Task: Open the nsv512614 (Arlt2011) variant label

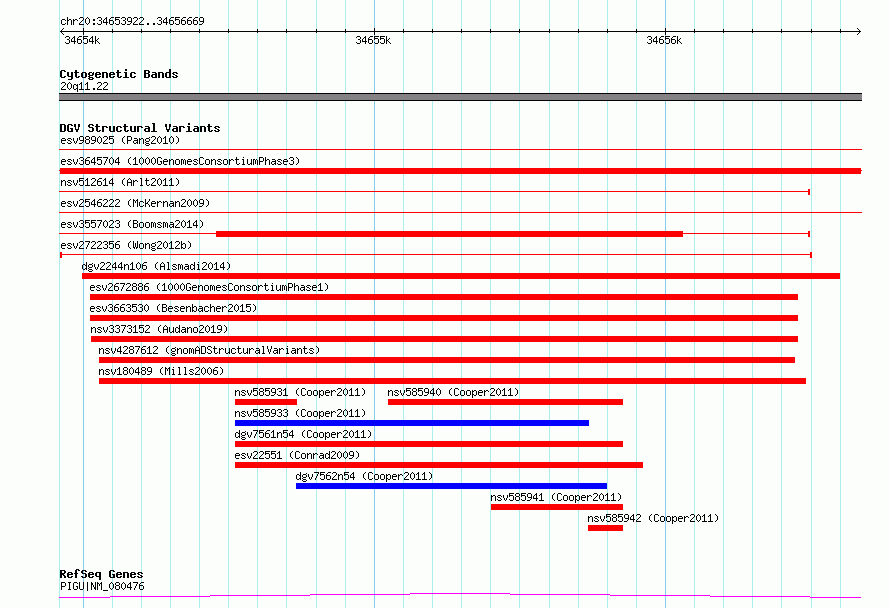Action: pos(120,182)
